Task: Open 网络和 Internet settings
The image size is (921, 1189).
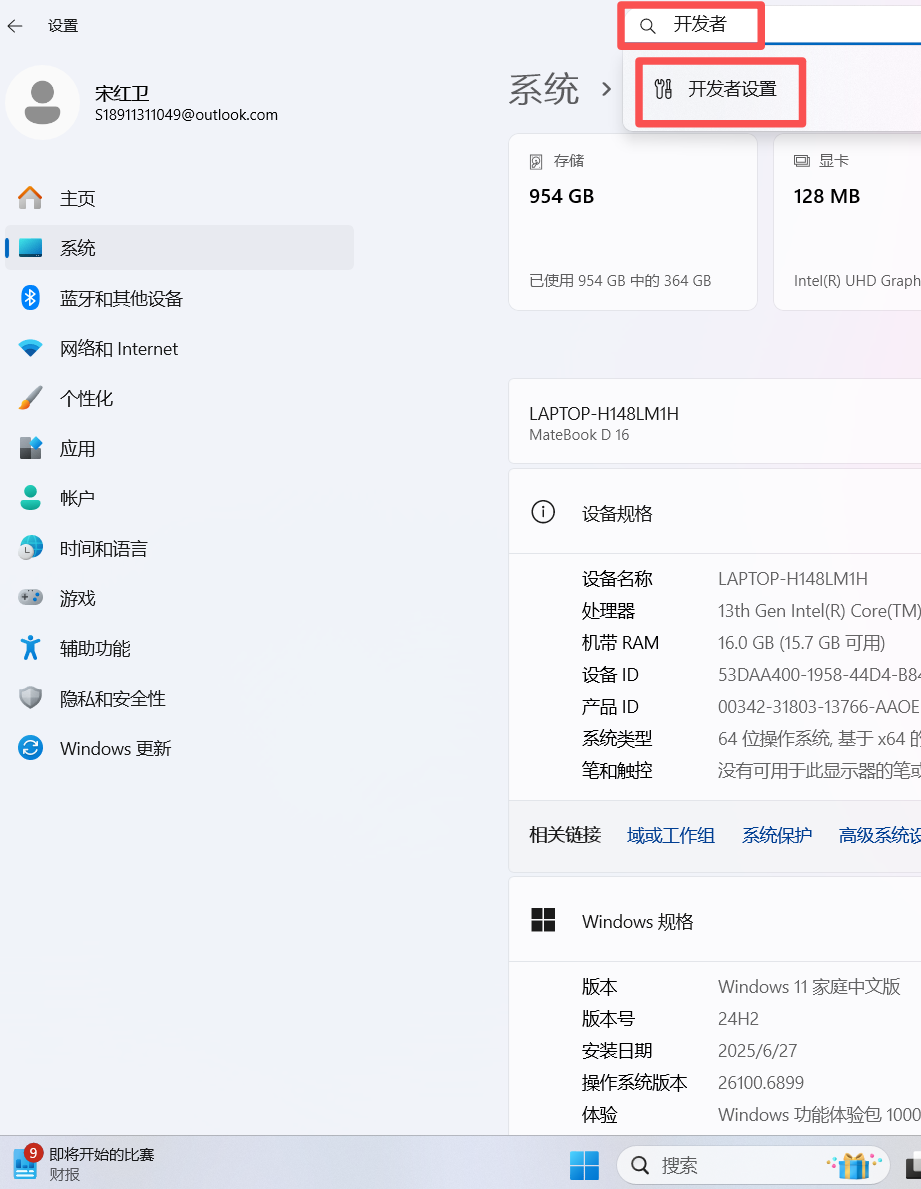Action: click(179, 348)
